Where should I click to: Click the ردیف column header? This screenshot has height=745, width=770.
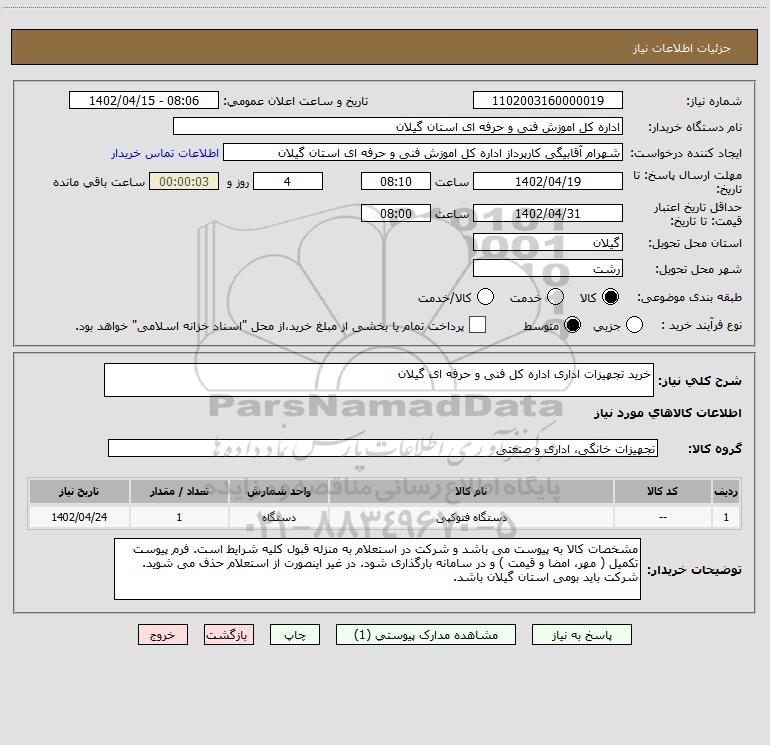coord(726,492)
